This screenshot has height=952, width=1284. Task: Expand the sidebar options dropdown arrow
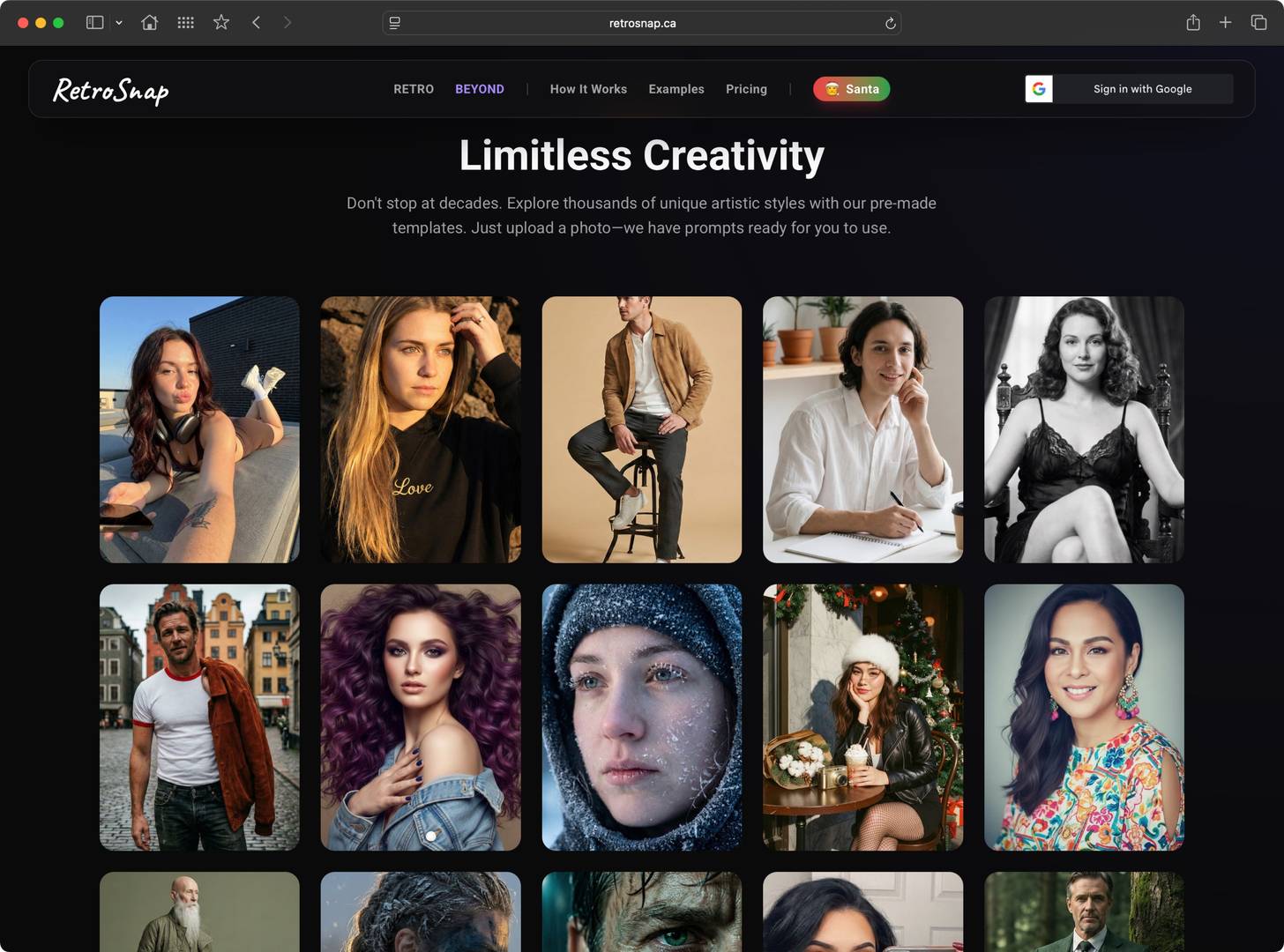click(119, 23)
